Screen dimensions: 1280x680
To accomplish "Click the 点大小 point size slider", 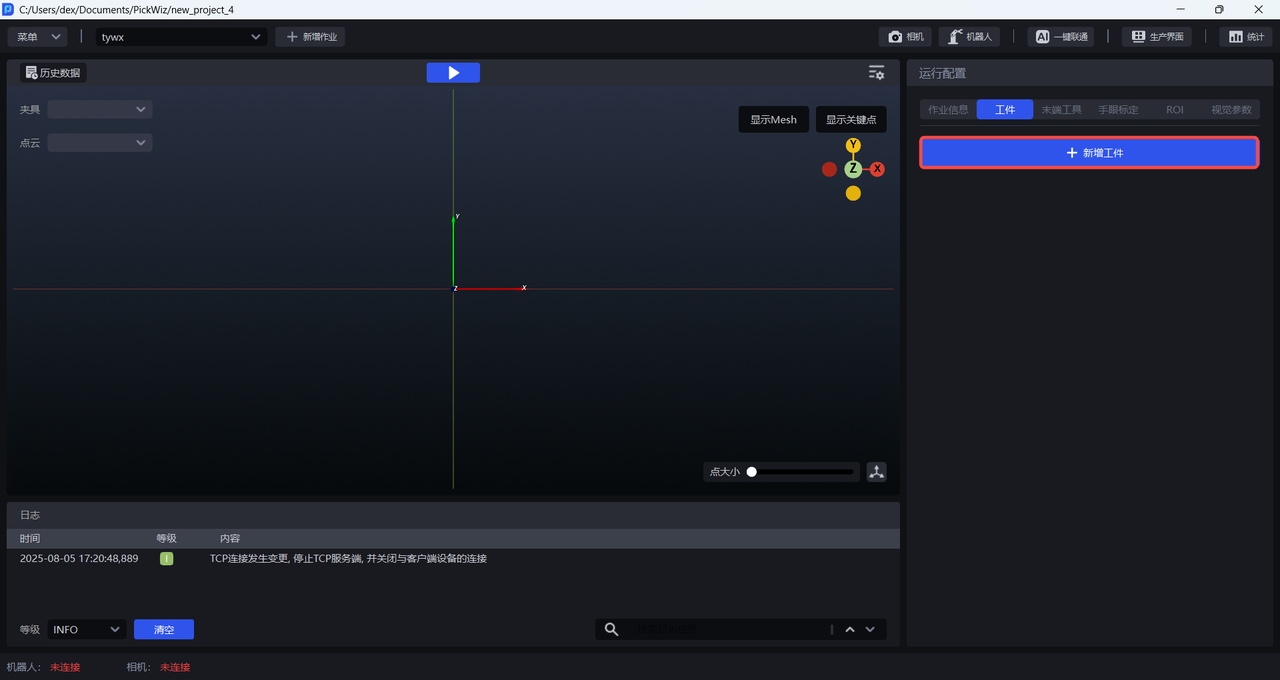I will click(x=802, y=472).
